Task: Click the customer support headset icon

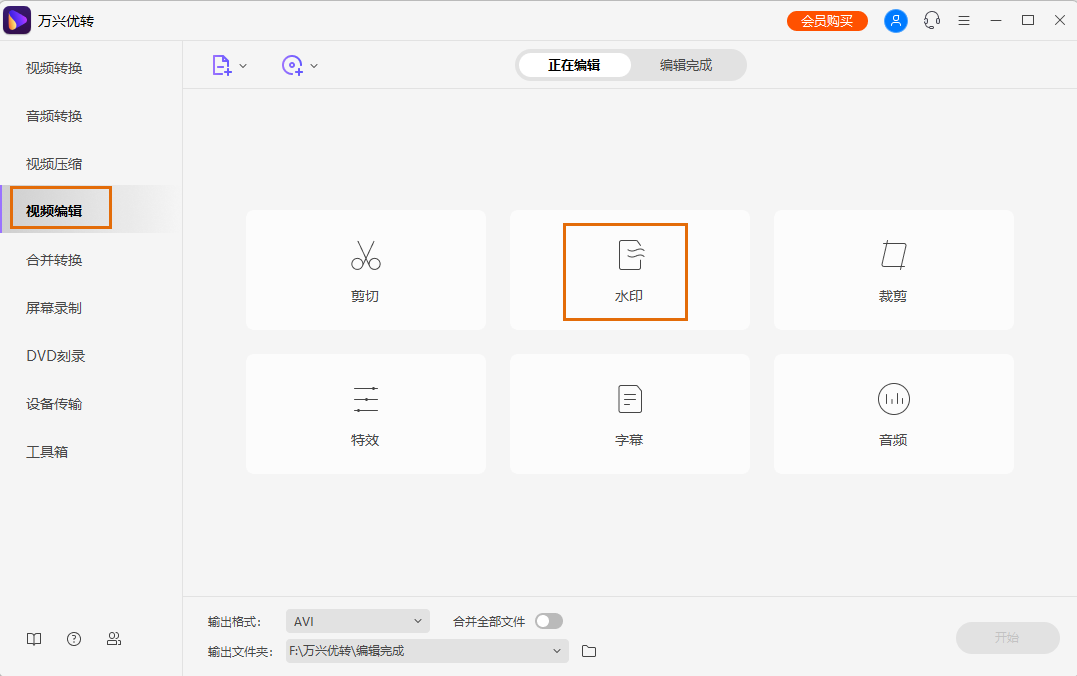Action: [931, 20]
